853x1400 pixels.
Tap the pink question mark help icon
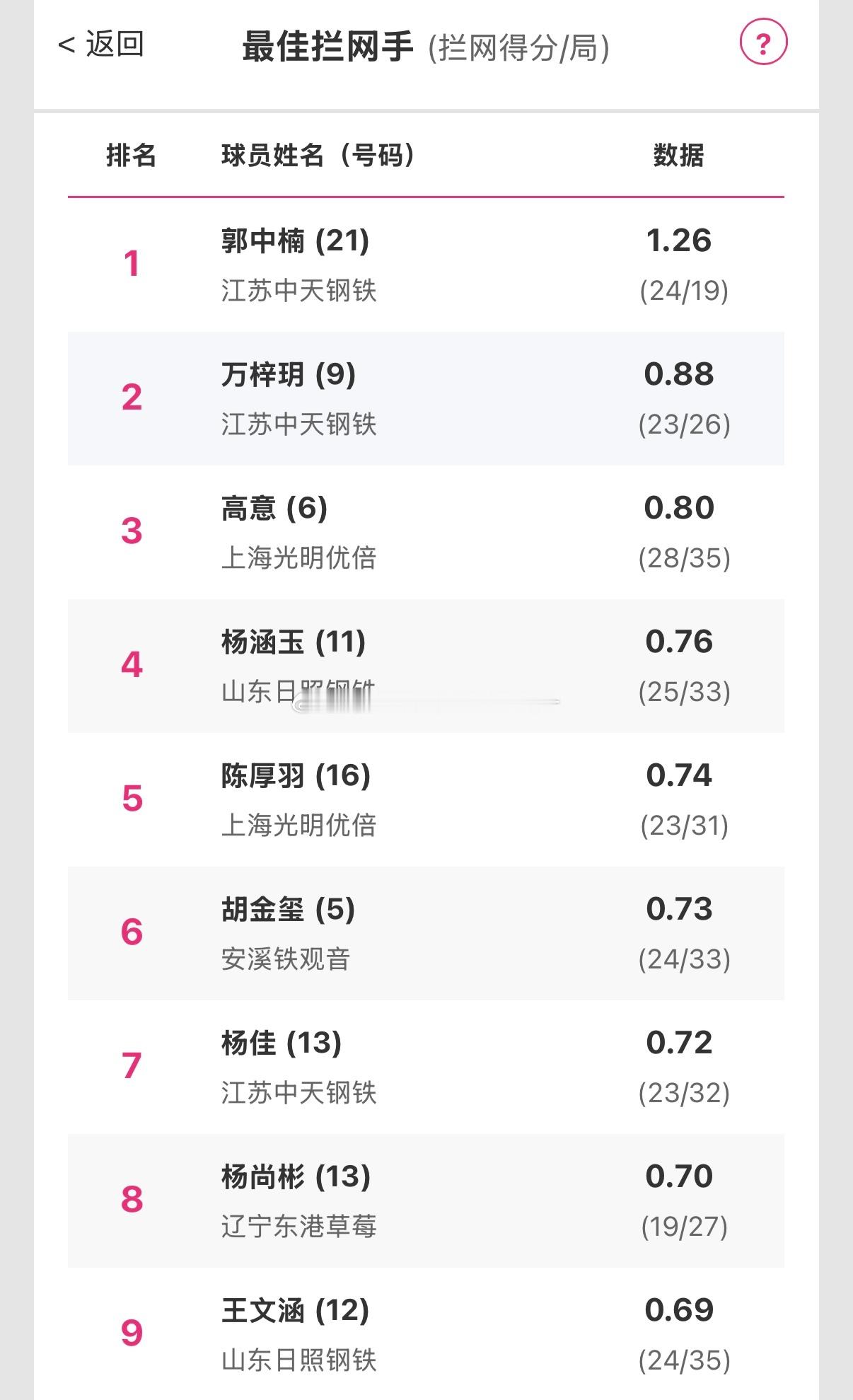[x=763, y=43]
